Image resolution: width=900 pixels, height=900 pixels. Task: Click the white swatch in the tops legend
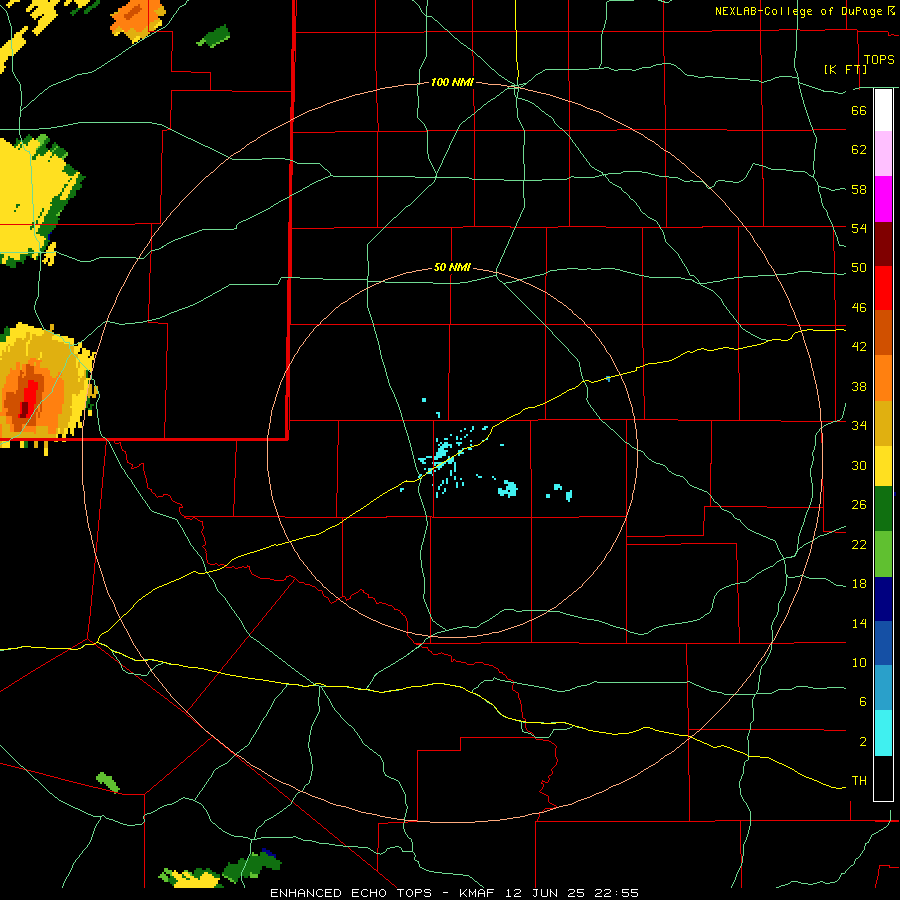(x=883, y=110)
